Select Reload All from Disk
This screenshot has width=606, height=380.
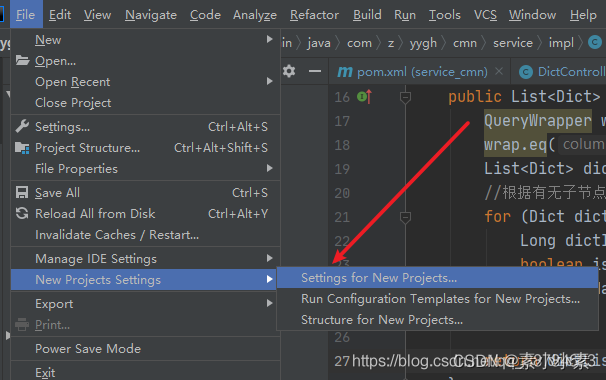145,213
